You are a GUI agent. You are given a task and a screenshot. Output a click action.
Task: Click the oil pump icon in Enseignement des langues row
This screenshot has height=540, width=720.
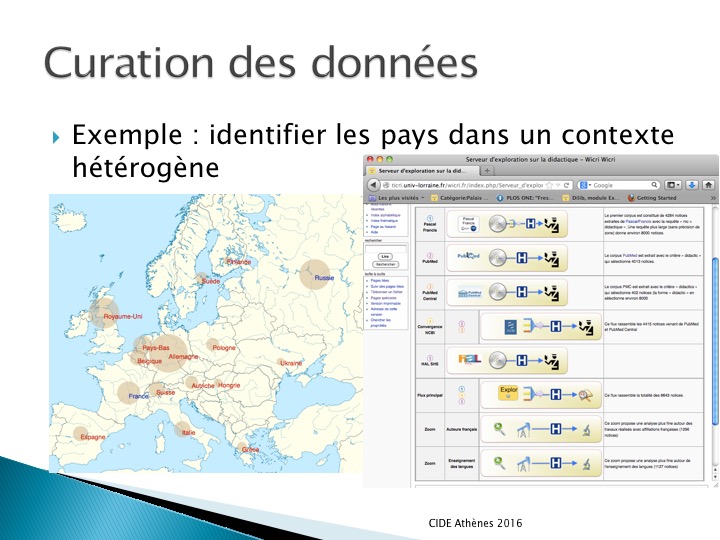pos(523,464)
